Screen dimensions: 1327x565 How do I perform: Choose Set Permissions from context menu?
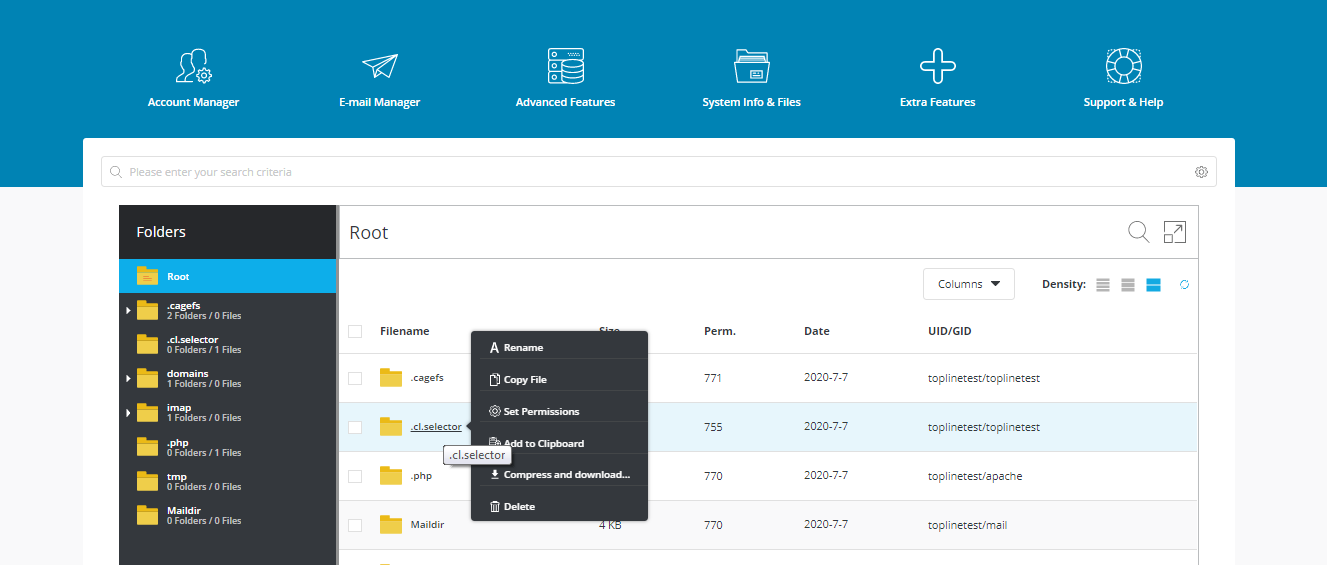[560, 411]
